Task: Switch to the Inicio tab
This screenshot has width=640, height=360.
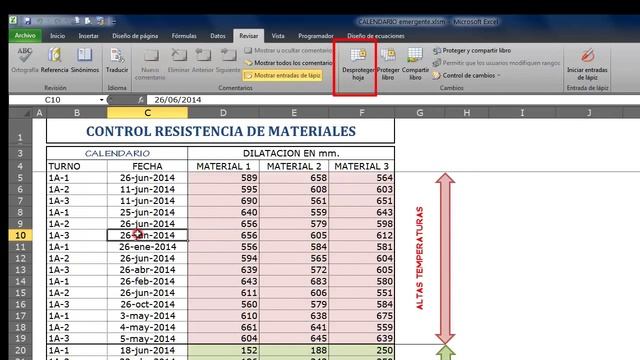Action: pos(58,36)
